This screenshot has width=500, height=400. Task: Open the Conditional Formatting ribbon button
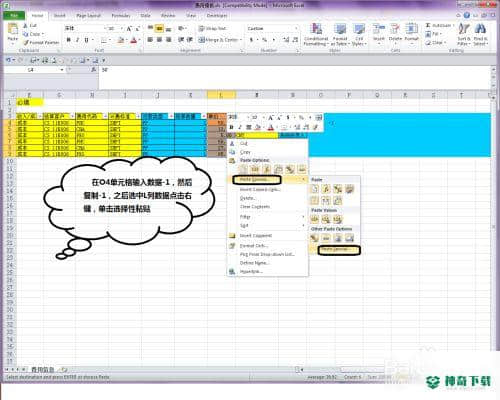tap(316, 34)
